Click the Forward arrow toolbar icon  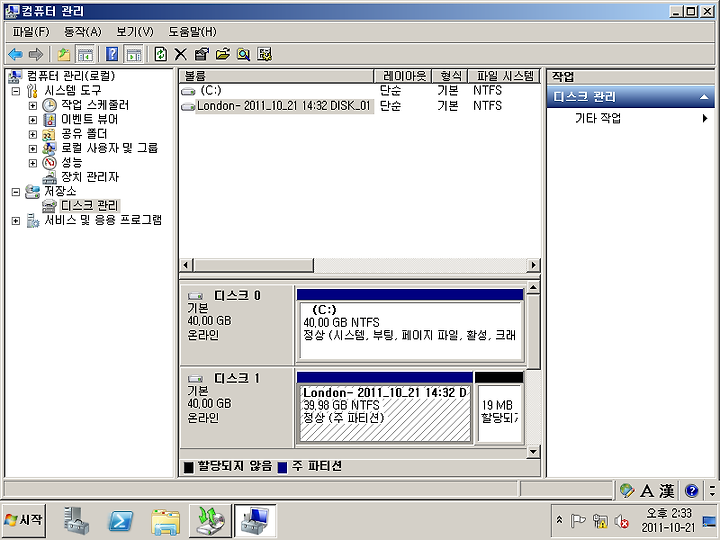[35, 54]
